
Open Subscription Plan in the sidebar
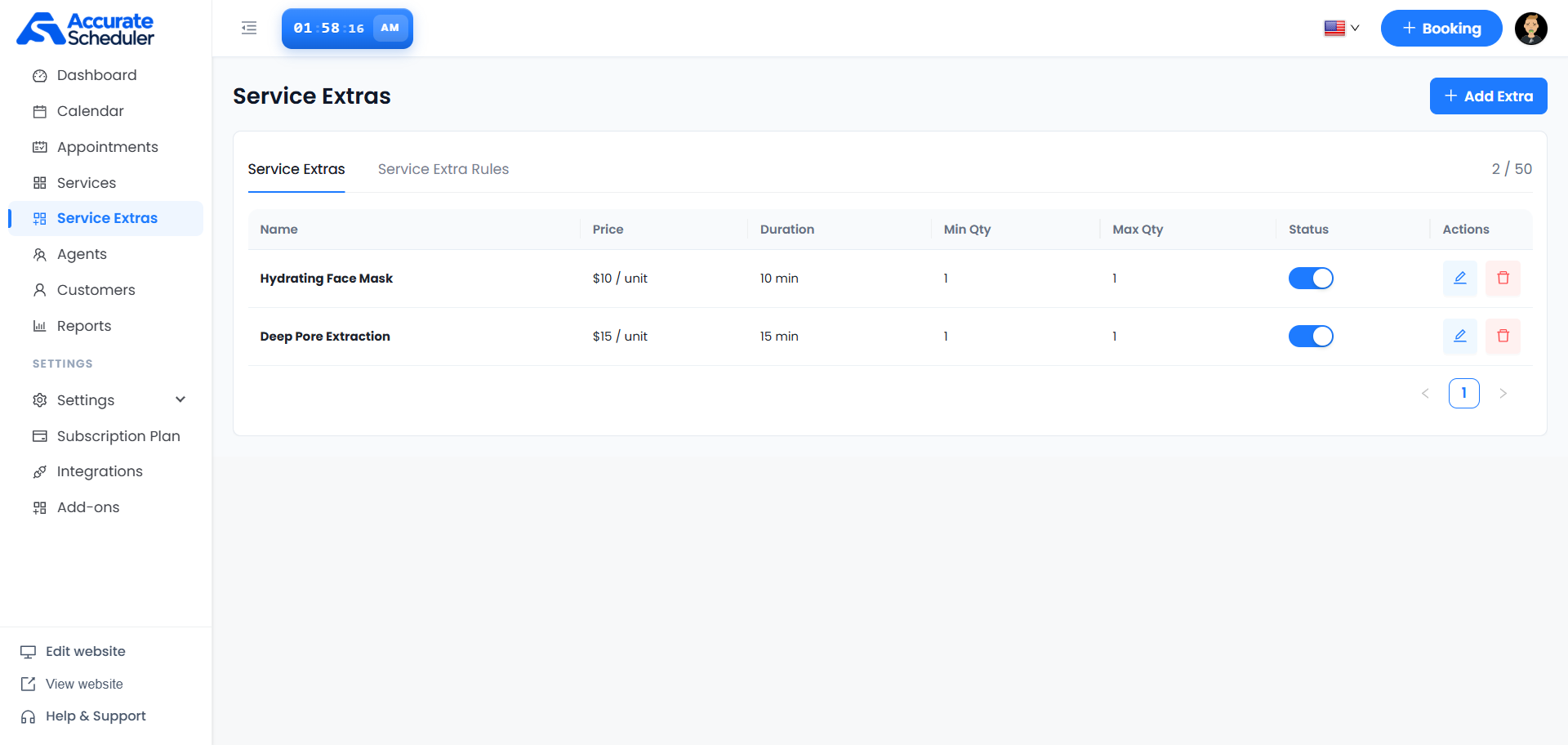coord(106,436)
